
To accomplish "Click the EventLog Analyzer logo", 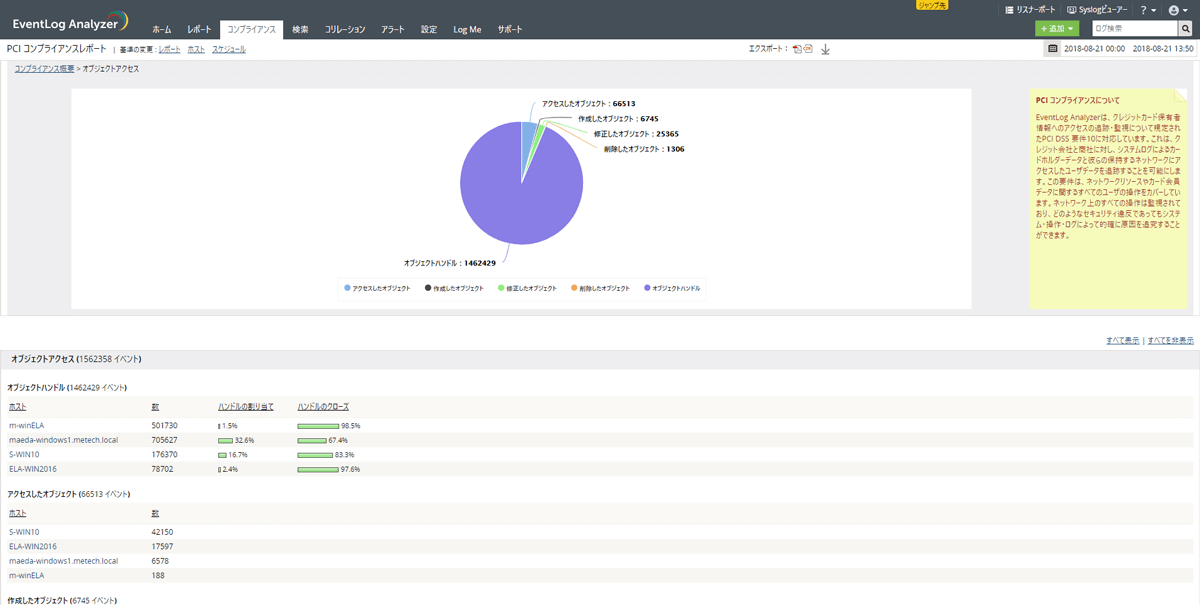I will (70, 23).
